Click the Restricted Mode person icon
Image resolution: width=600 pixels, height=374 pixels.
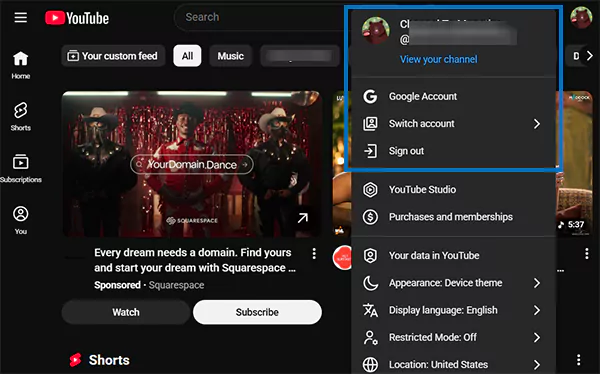[x=370, y=338]
